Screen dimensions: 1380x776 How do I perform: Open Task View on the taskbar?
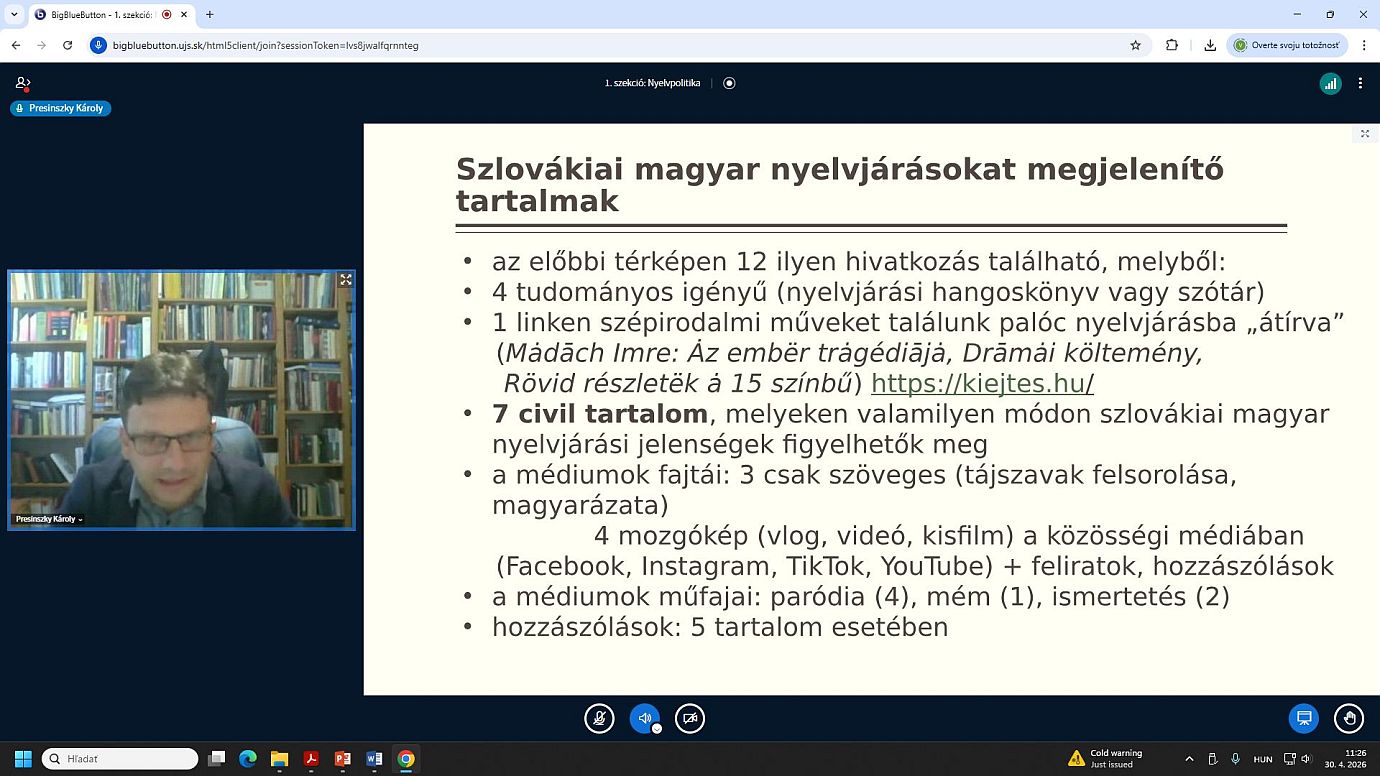point(216,759)
